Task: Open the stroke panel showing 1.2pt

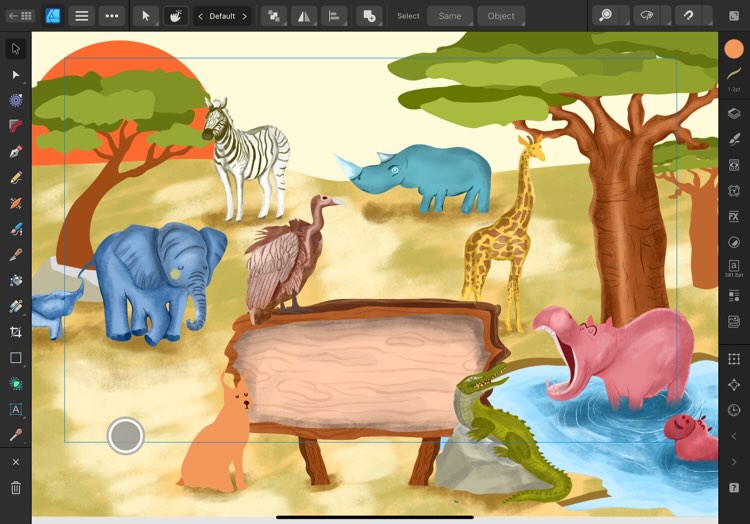Action: 734,78
